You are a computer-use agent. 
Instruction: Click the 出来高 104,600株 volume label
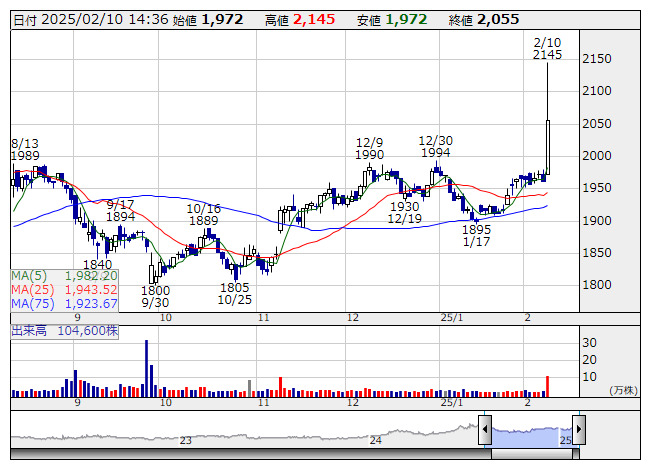tap(65, 331)
